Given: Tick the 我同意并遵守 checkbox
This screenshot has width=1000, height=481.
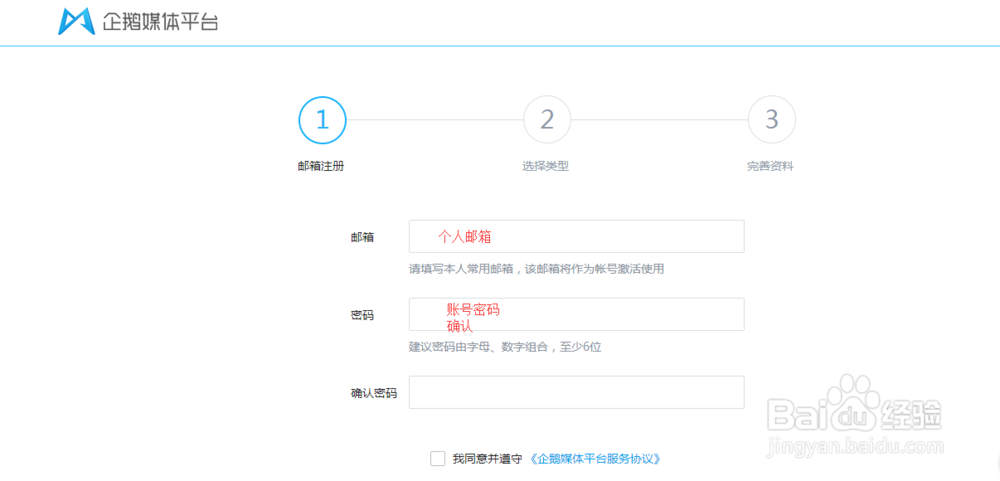Looking at the screenshot, I should tap(438, 459).
